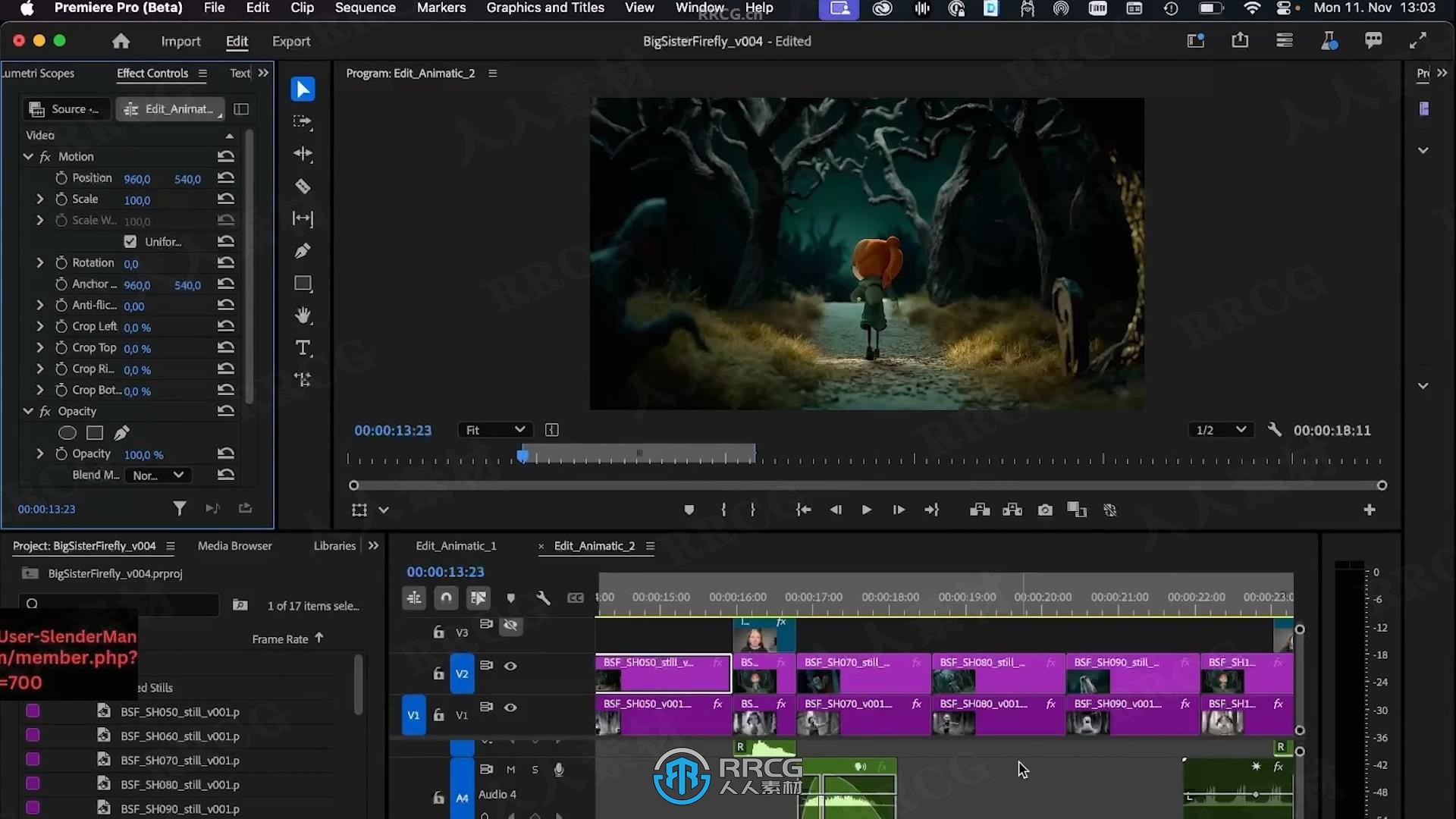
Task: Click the Export Frame camera icon
Action: [x=1045, y=510]
